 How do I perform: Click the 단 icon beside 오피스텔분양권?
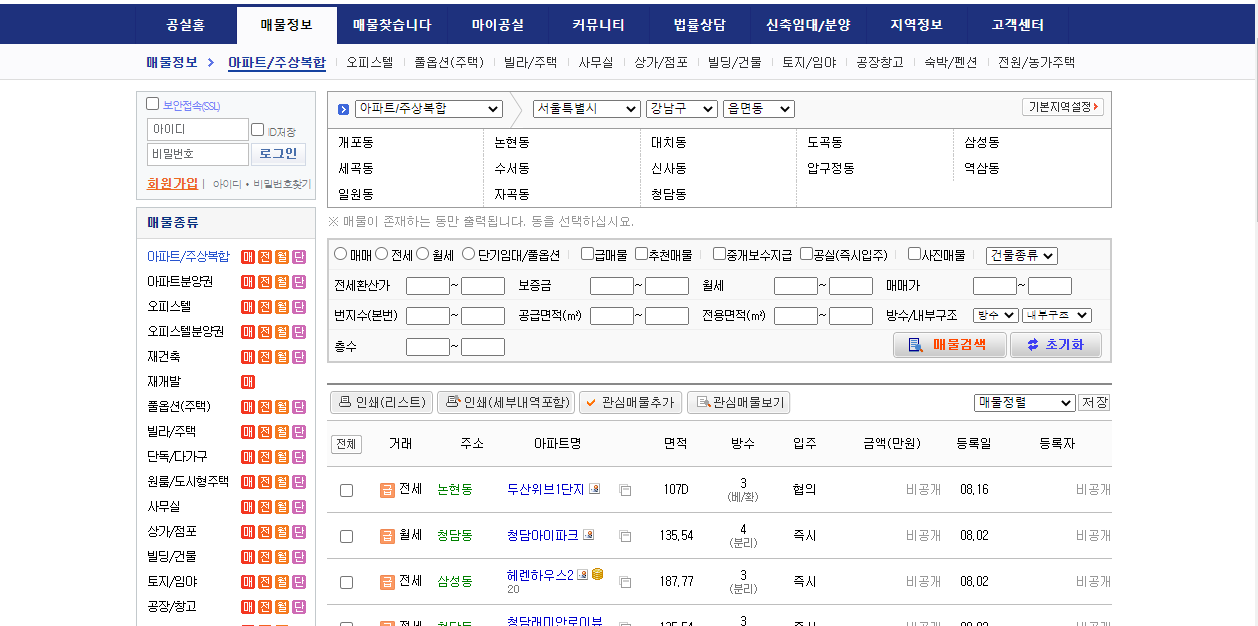click(299, 331)
